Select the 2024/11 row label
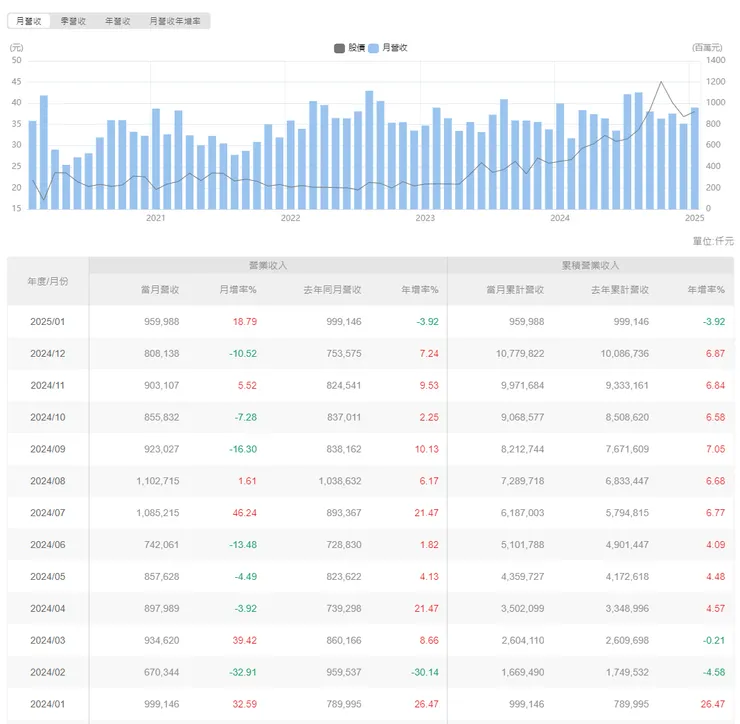Screen dimensions: 740x724 (48, 386)
